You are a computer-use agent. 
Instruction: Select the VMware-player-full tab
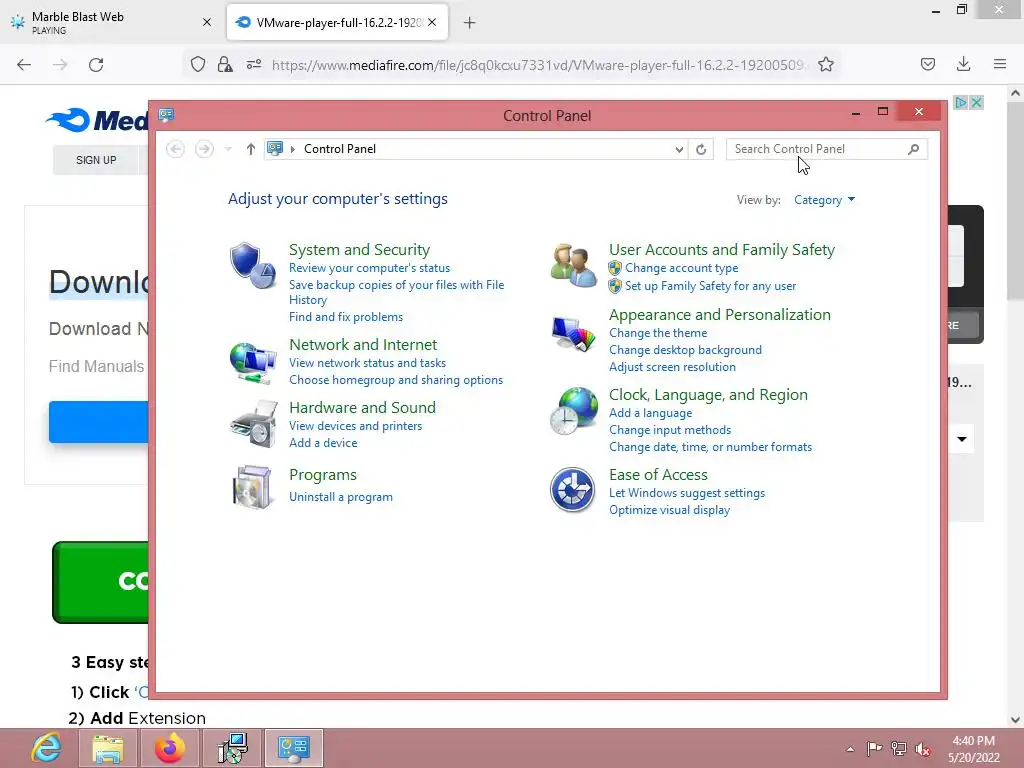click(x=338, y=22)
